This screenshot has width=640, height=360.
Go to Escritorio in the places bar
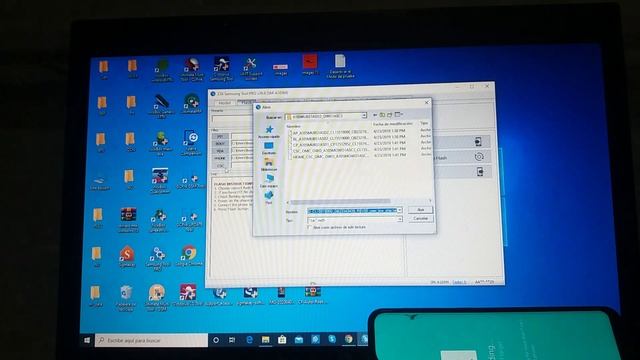(x=269, y=148)
